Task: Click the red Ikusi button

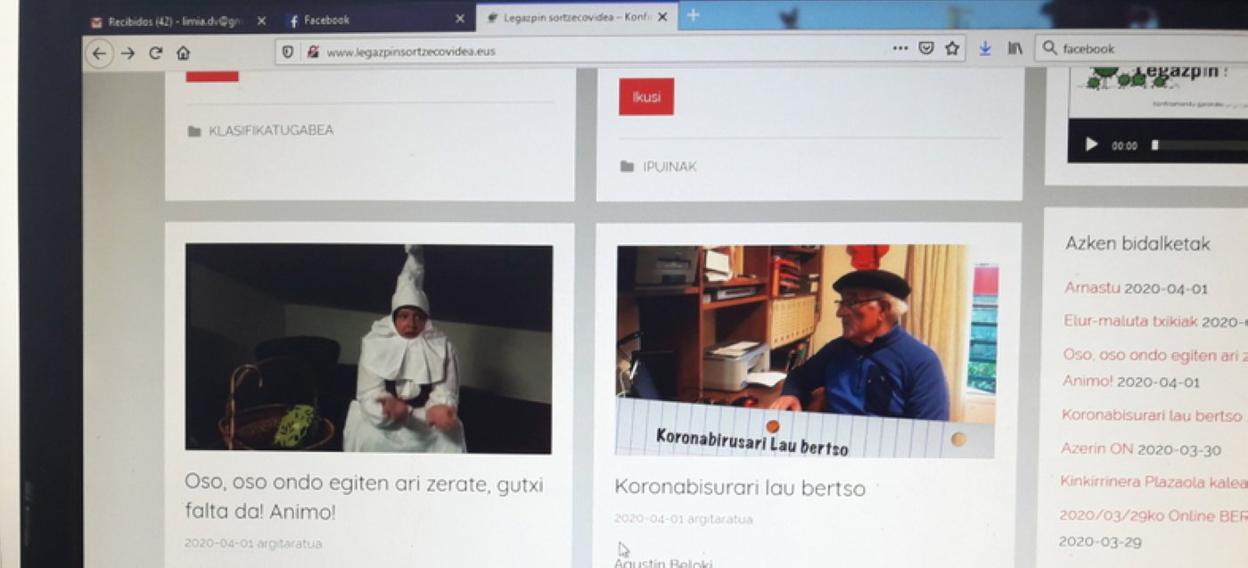Action: [x=646, y=97]
